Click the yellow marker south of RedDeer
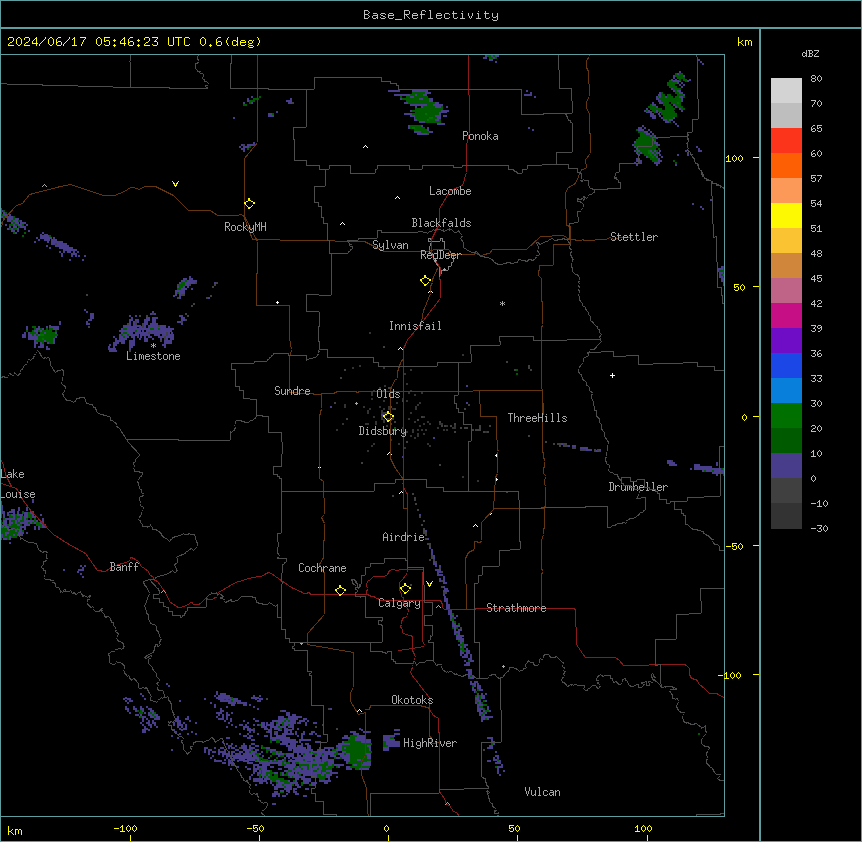862x842 pixels. pyautogui.click(x=426, y=281)
